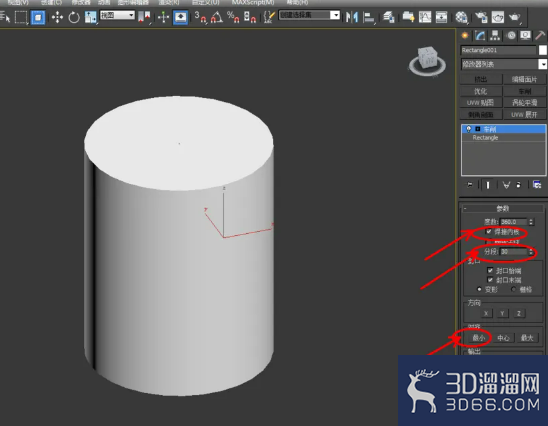548x426 pixels.
Task: Open the Rendered Frame Window teapot icon
Action: pos(497,17)
